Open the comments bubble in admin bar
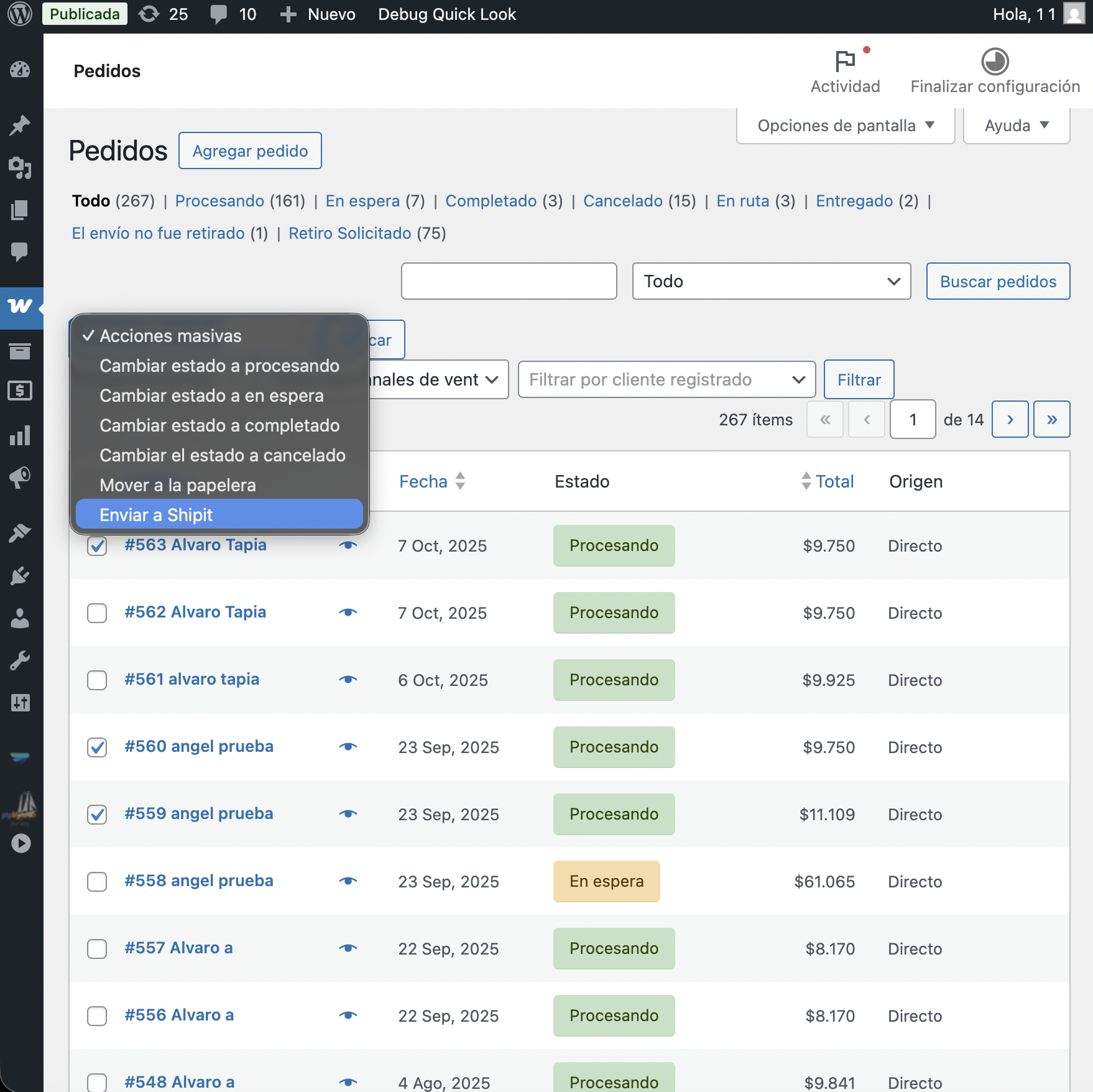The width and height of the screenshot is (1093, 1092). pos(219,14)
